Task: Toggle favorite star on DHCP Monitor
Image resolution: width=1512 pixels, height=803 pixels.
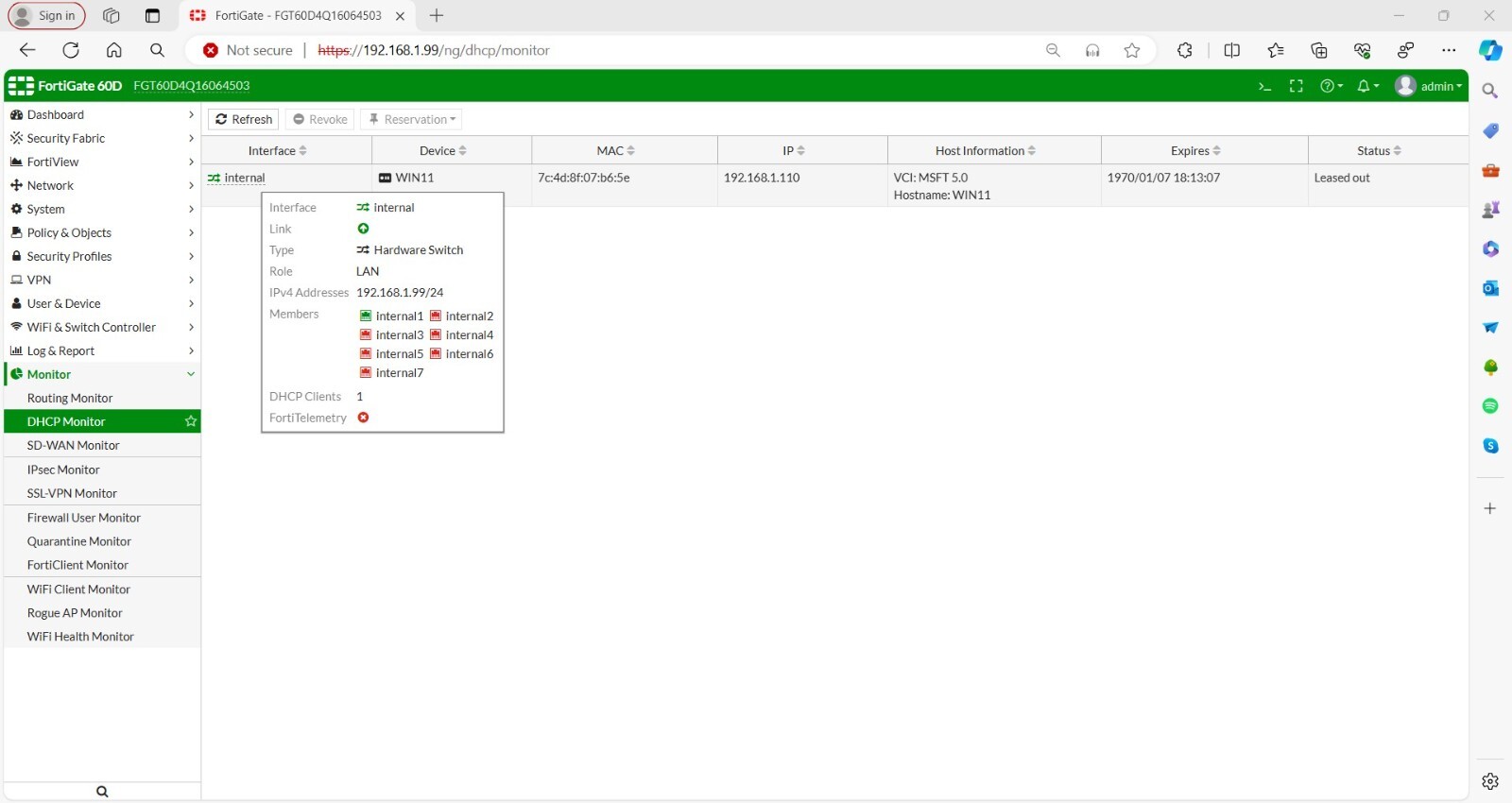Action: (x=191, y=421)
